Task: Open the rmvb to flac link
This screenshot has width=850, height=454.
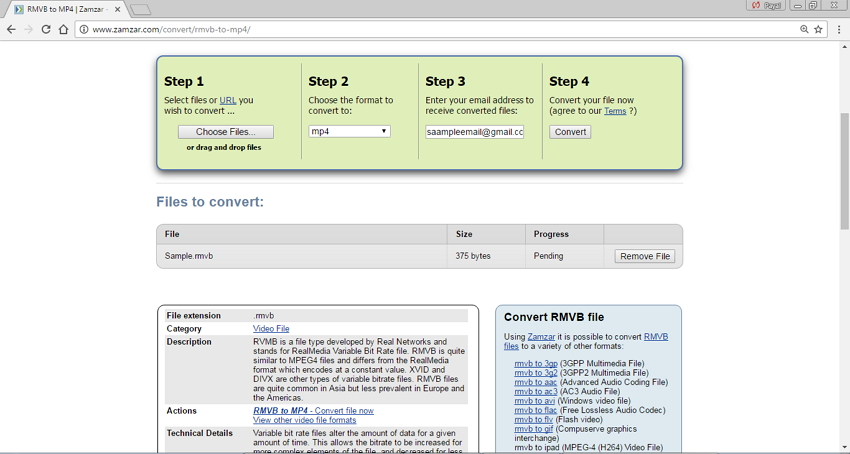Action: pos(536,411)
